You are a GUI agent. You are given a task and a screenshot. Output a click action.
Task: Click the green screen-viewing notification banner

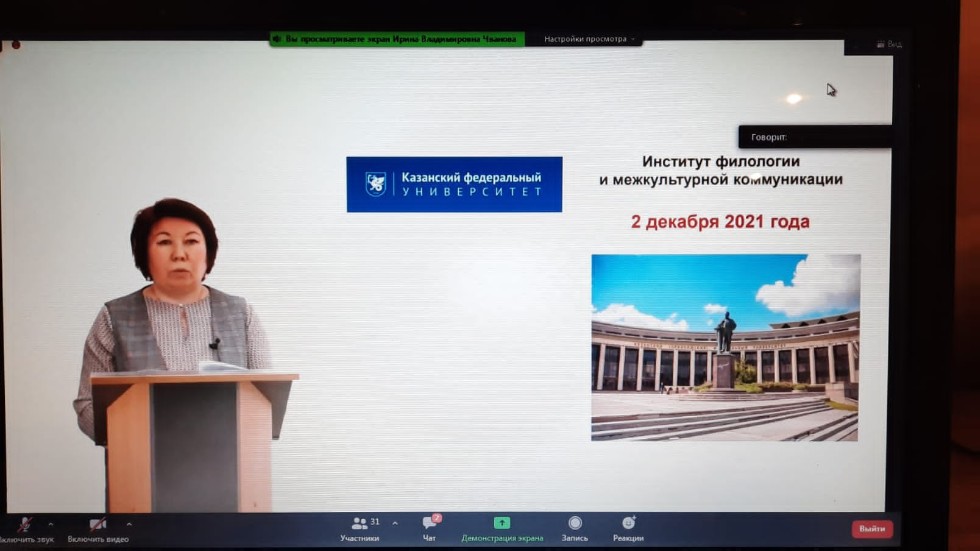397,39
